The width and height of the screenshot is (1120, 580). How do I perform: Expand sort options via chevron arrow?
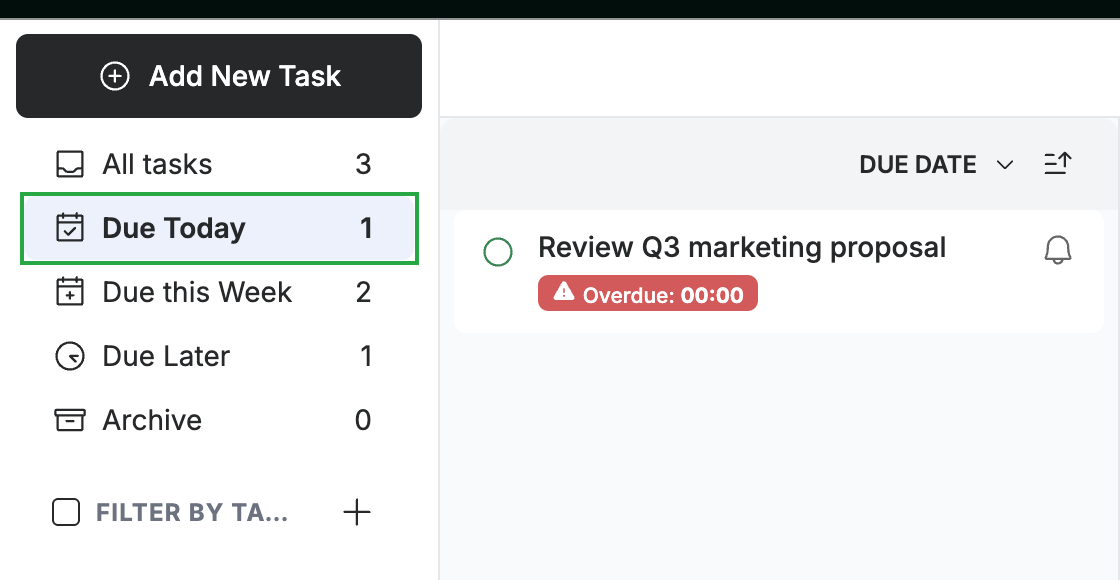coord(1005,165)
